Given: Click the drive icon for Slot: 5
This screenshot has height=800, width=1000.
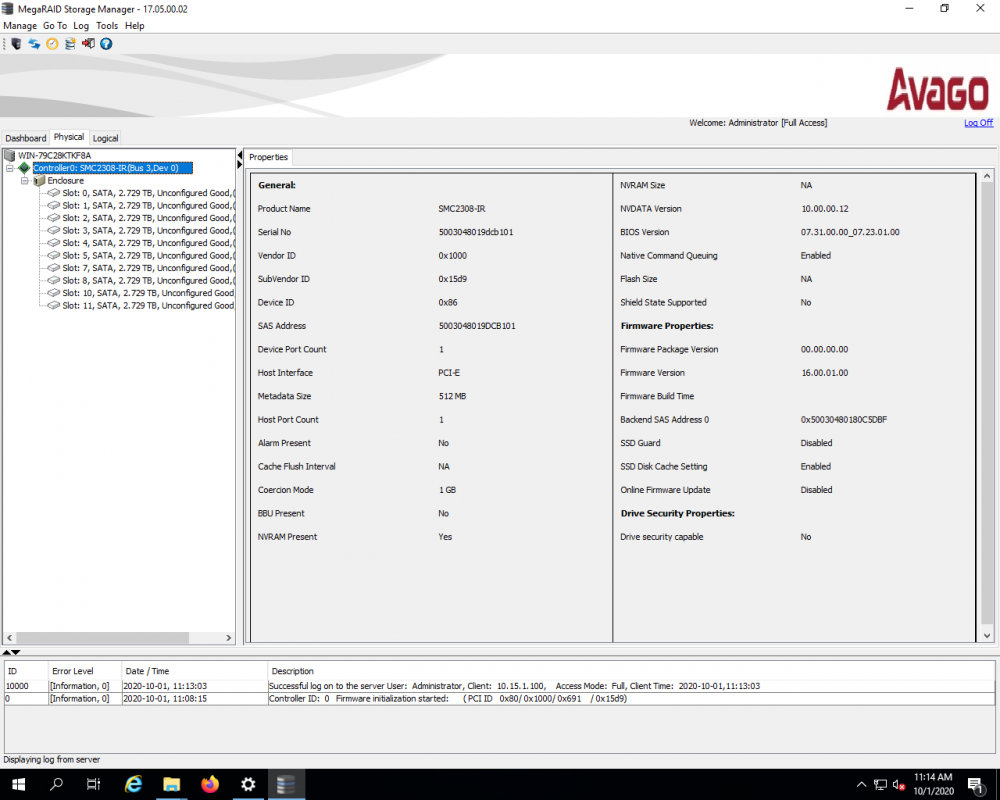Looking at the screenshot, I should [x=54, y=255].
